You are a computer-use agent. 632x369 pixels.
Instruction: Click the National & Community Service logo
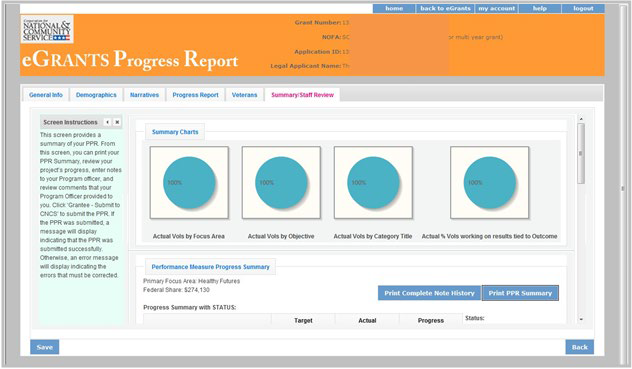pyautogui.click(x=47, y=29)
